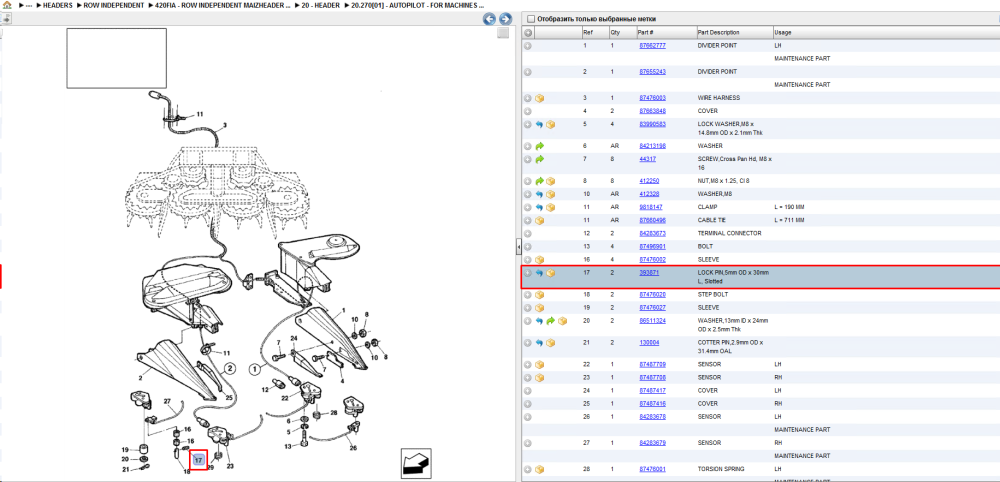Click the box icon on the 87487709 SENSOR LH row
Screen dimensions: 1000x482
pyautogui.click(x=539, y=365)
